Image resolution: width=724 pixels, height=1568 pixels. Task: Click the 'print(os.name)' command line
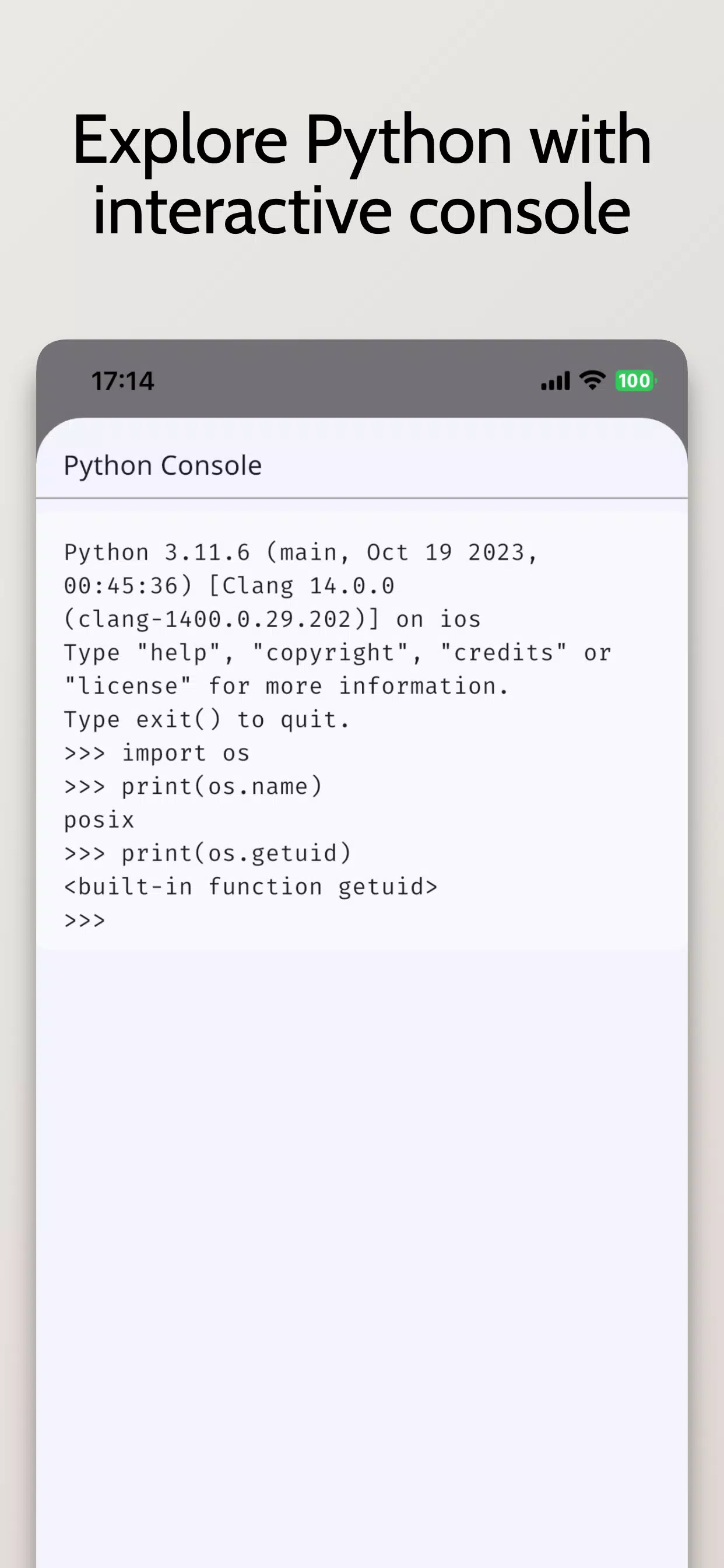coord(193,786)
